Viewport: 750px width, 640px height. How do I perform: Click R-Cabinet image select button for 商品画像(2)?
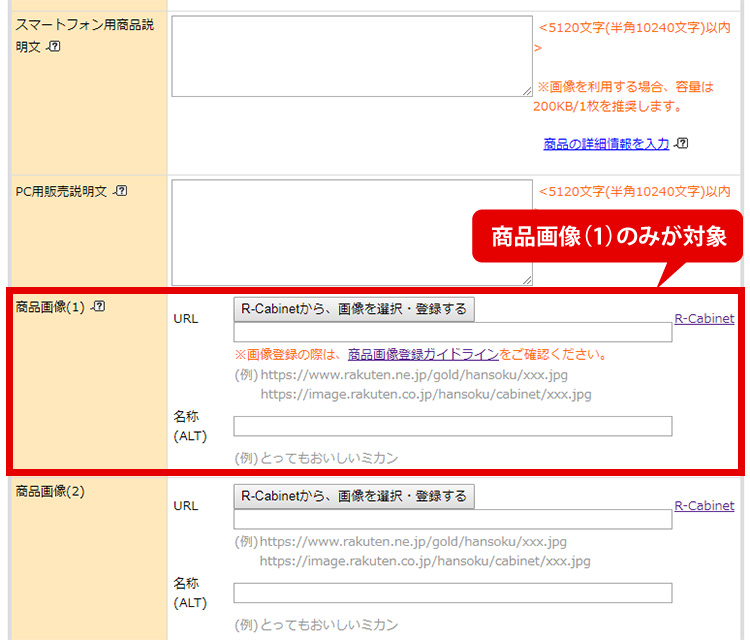(x=354, y=496)
